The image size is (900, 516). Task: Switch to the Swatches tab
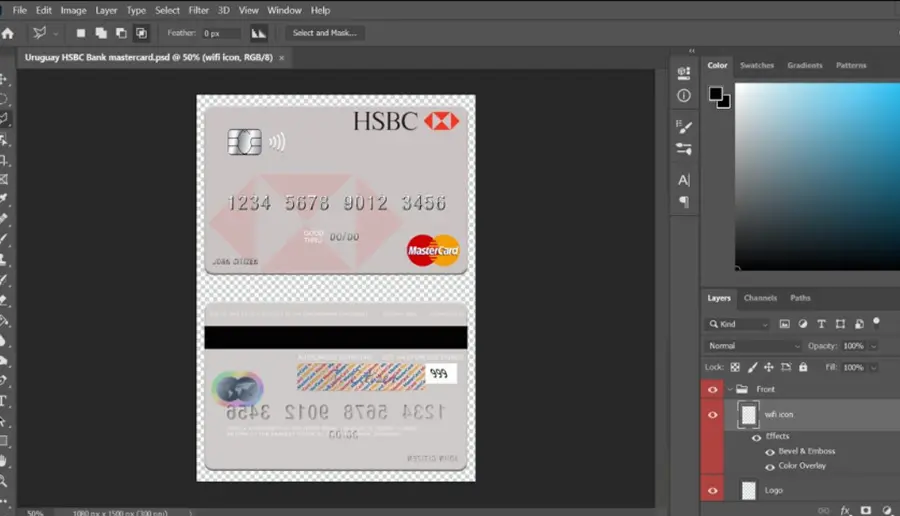point(757,65)
